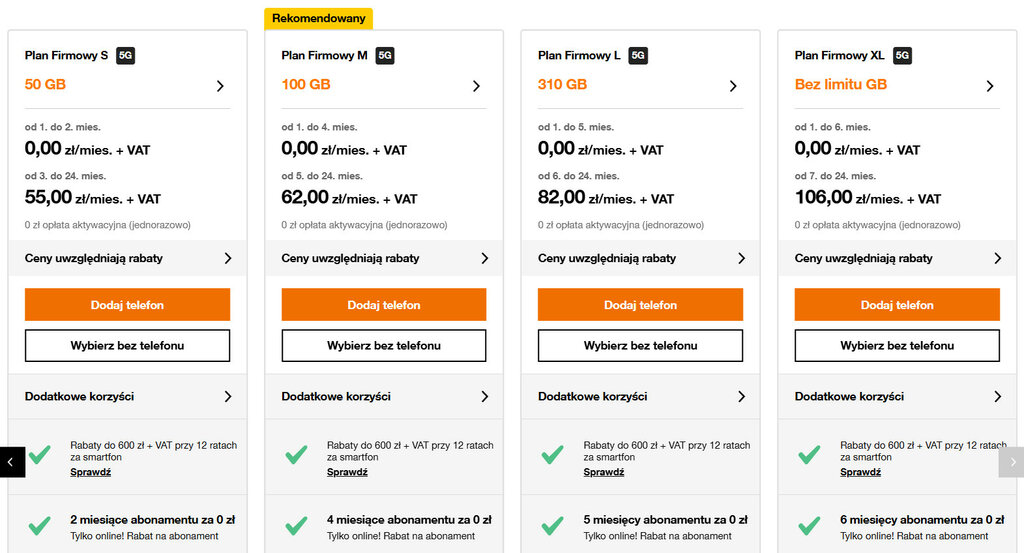Click next carousel arrow on right edge
The image size is (1024, 553).
[x=1011, y=461]
